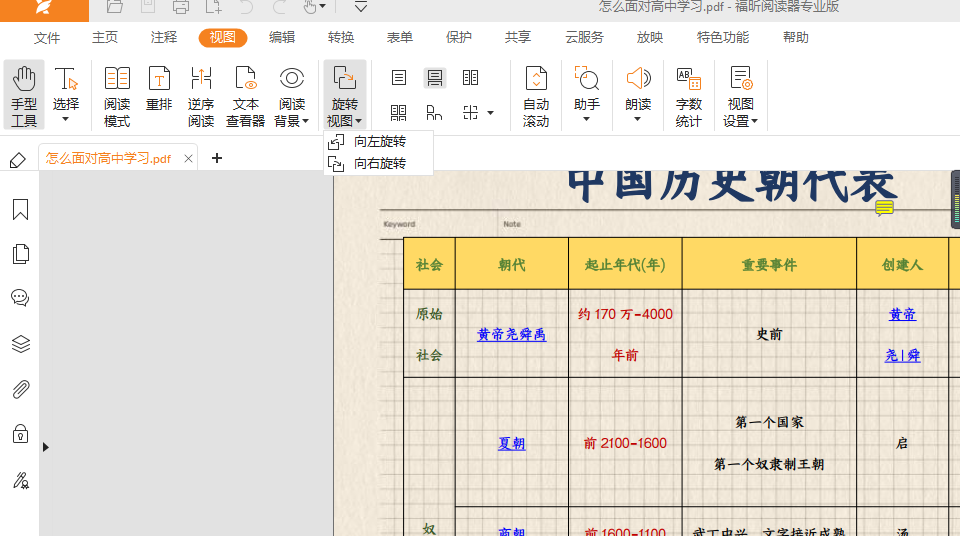Open 字数统计 word count tool

[x=689, y=96]
